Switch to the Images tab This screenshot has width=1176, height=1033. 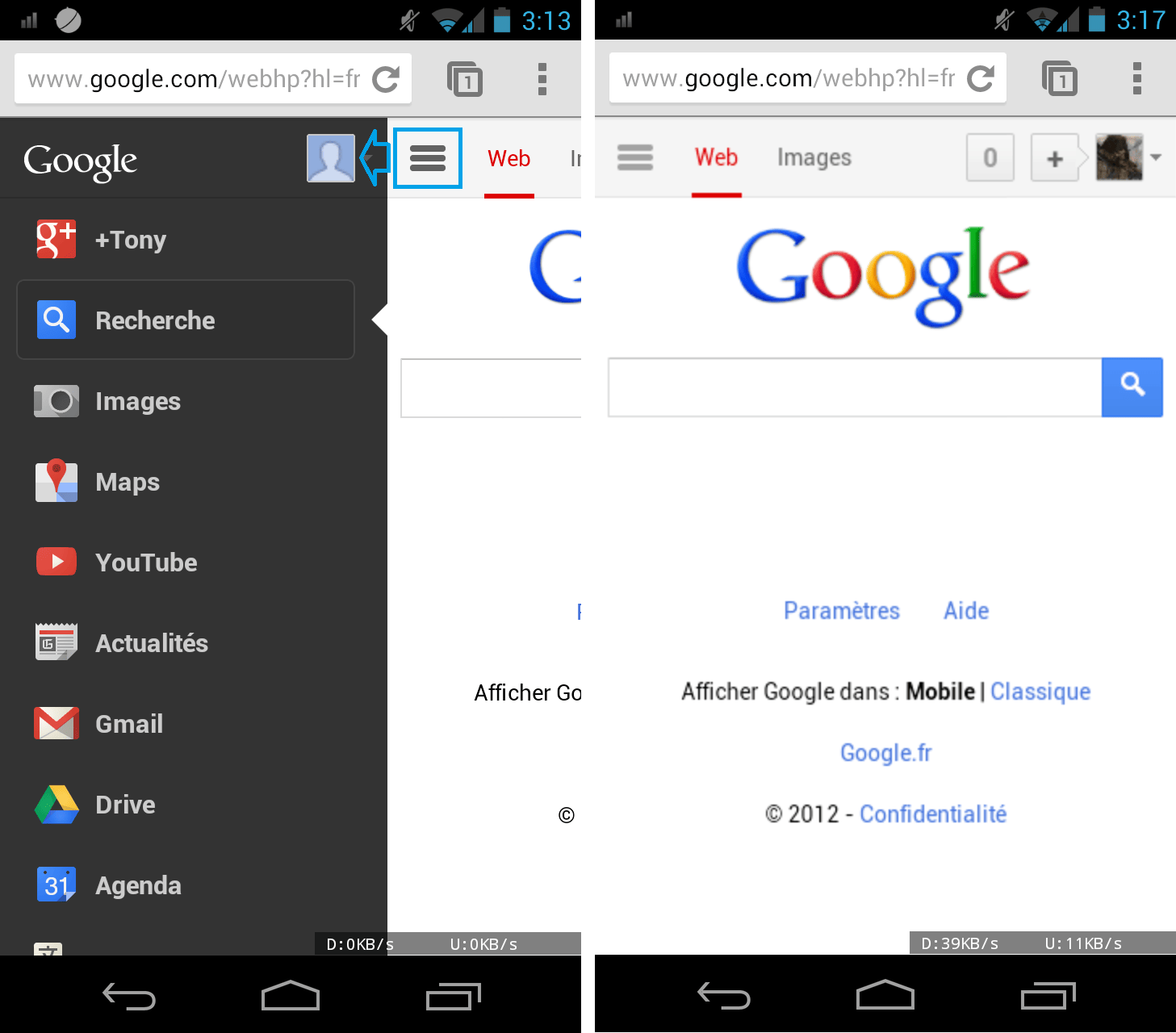click(814, 157)
